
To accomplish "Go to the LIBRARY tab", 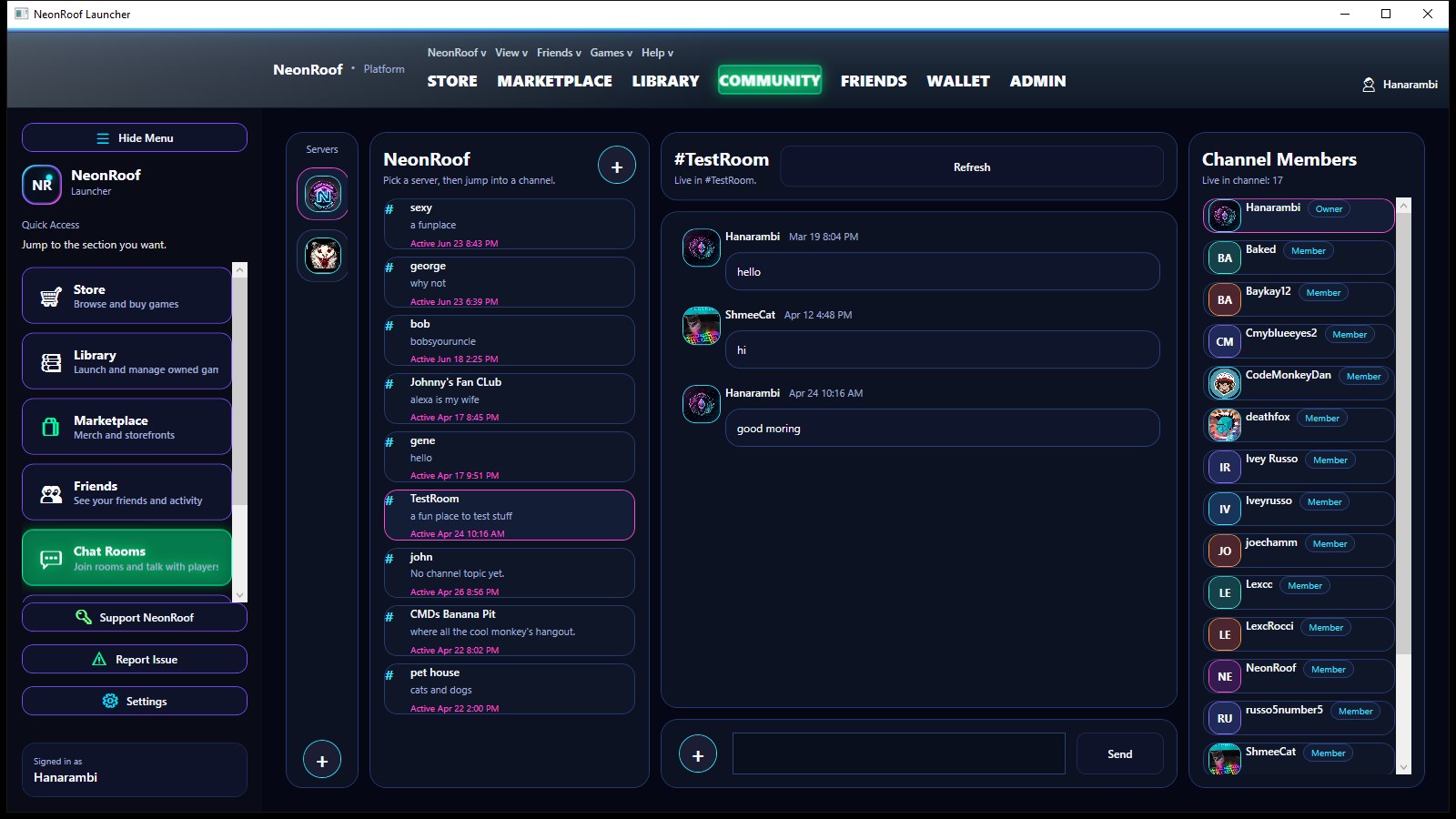I will 666,81.
